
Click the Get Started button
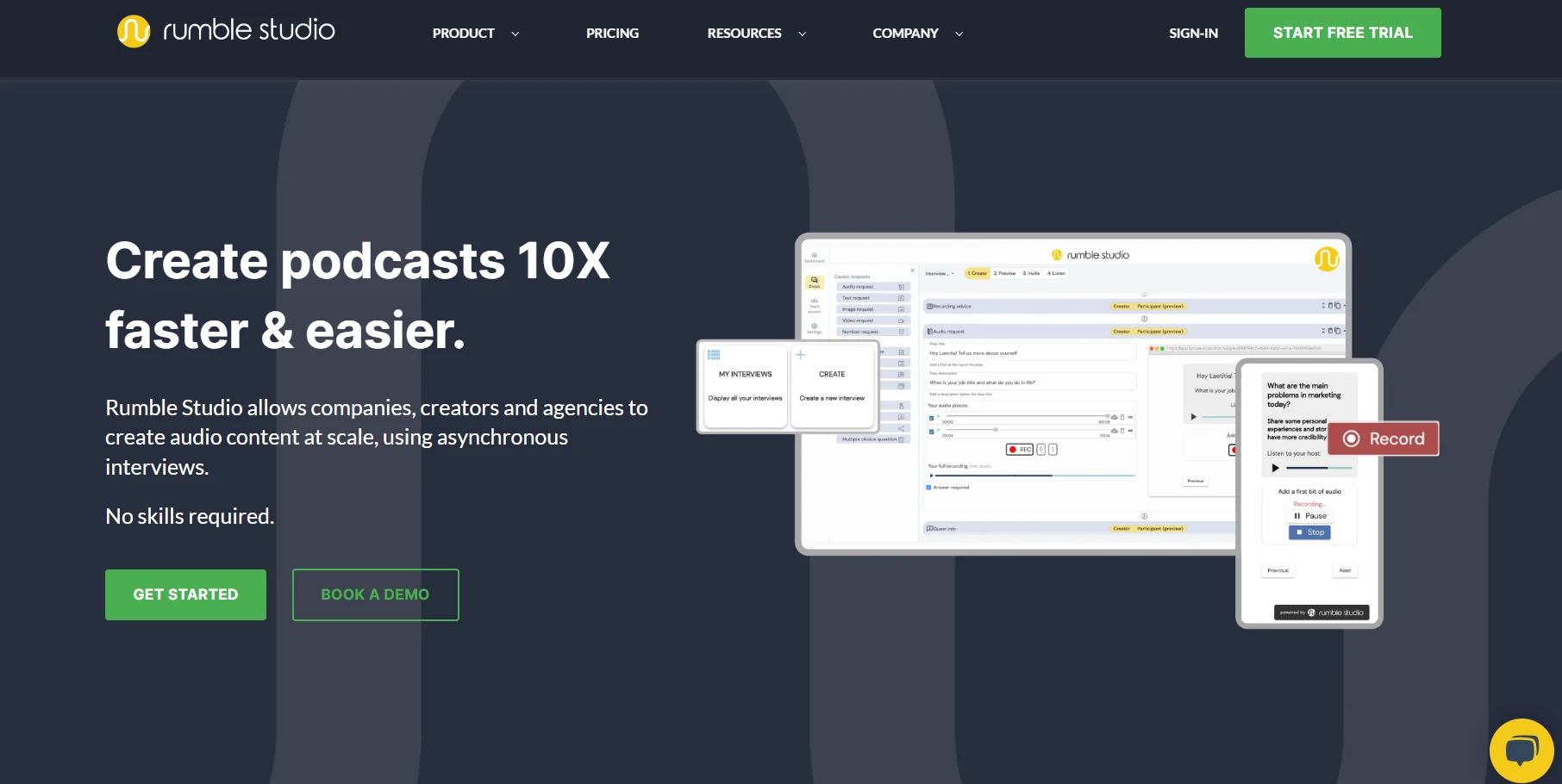click(x=185, y=594)
